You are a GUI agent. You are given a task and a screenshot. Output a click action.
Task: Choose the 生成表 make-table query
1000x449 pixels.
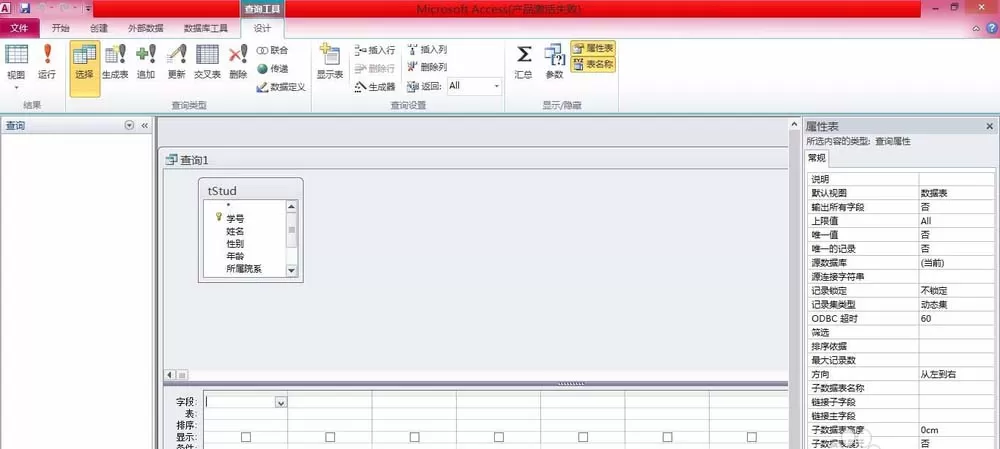point(115,62)
